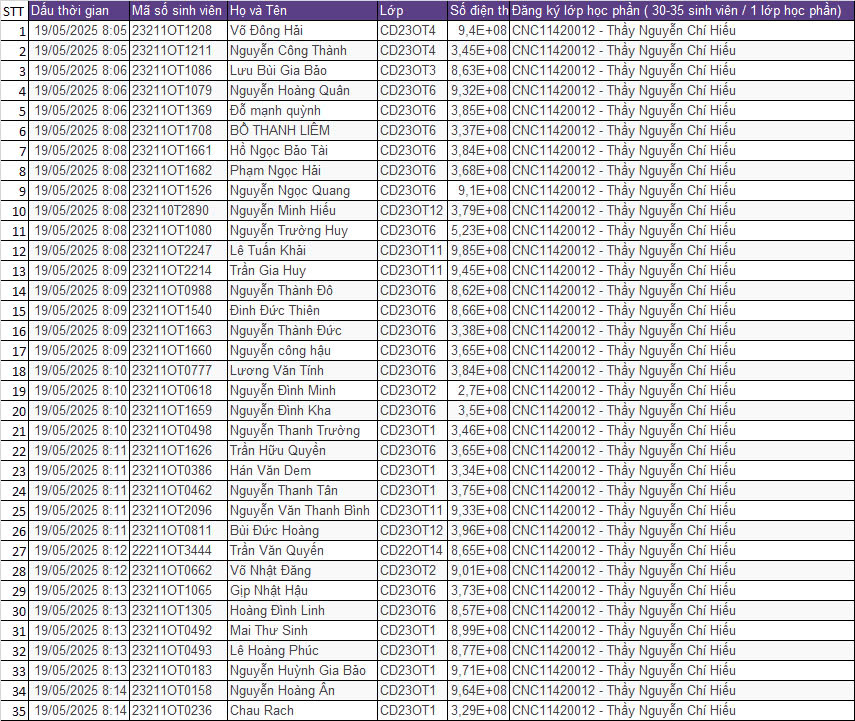Viewport: 855px width, 721px height.
Task: Click the name cell 'BỒ THANH LIÊM'
Action: coord(302,130)
